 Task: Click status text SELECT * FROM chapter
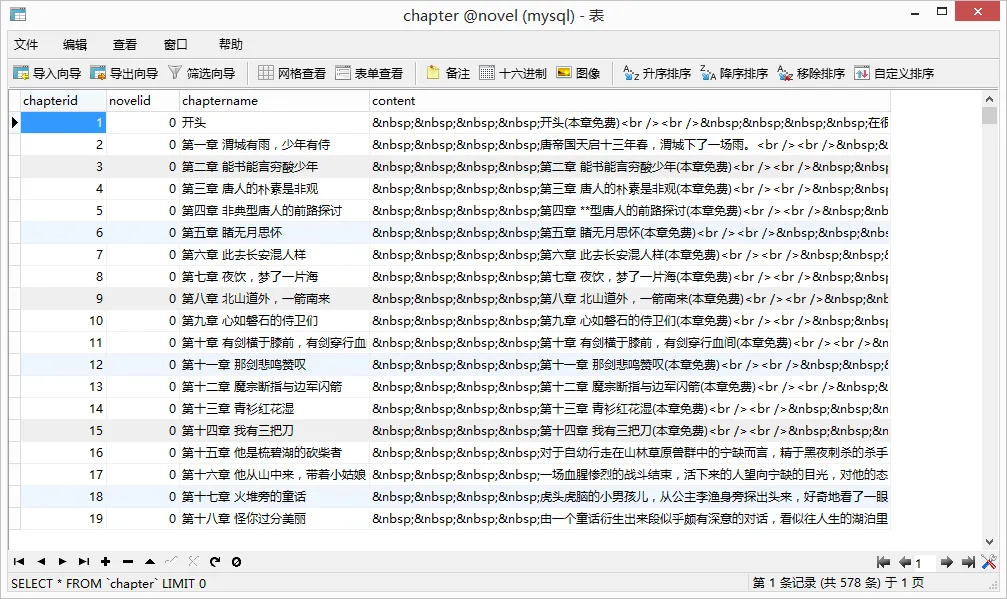pyautogui.click(x=108, y=584)
